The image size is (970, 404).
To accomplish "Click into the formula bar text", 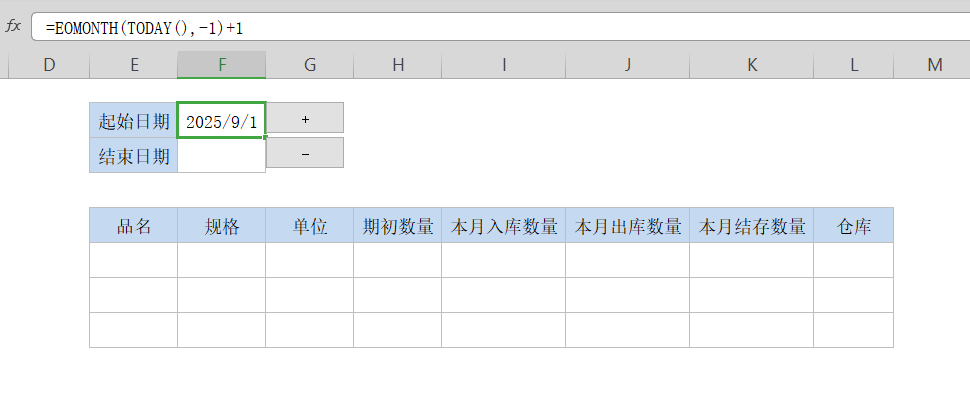I will pos(144,28).
